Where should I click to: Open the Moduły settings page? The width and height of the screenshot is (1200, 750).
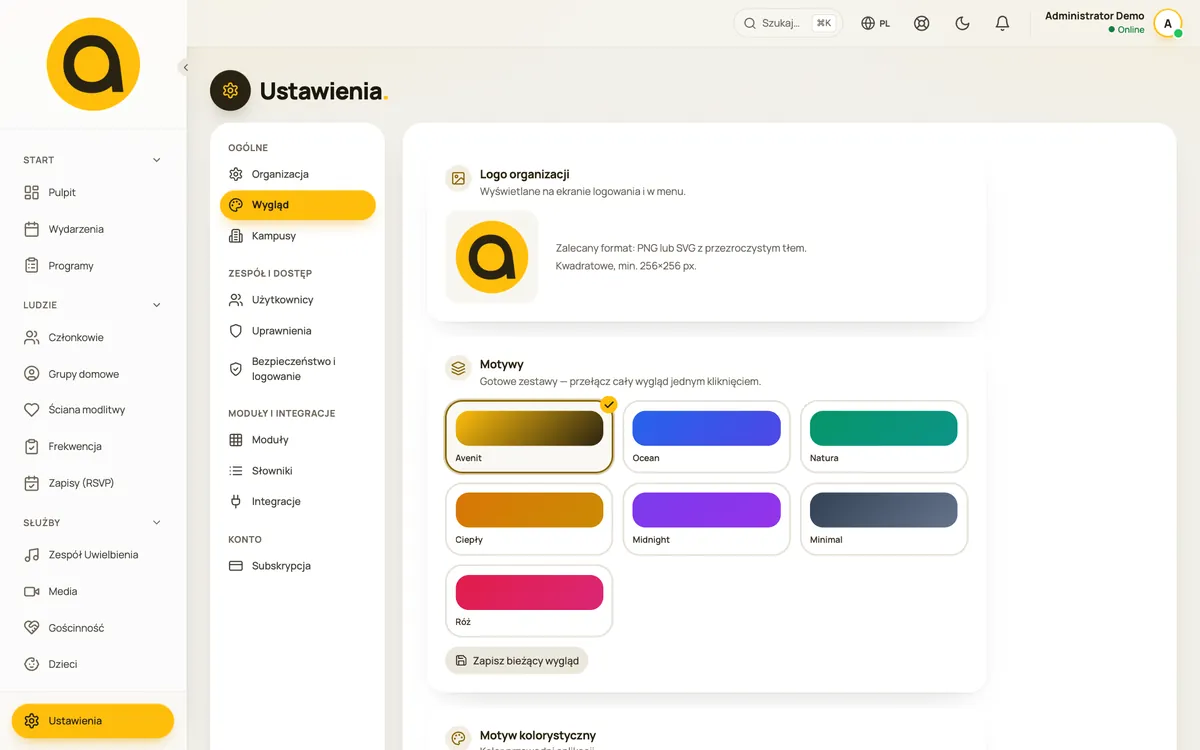pos(298,440)
